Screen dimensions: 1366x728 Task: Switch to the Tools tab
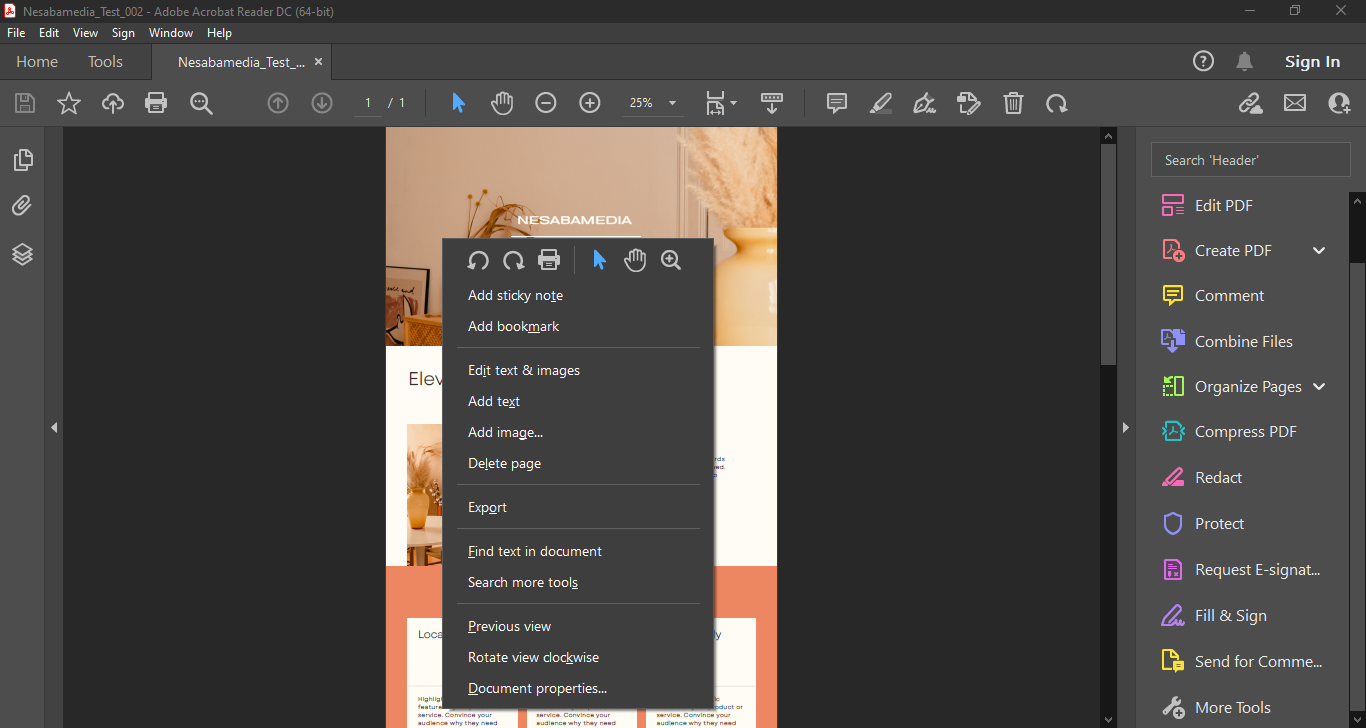105,62
